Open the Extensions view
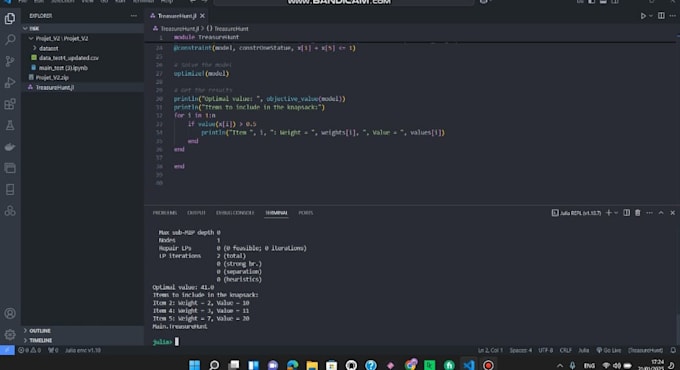680x370 pixels. pyautogui.click(x=10, y=104)
